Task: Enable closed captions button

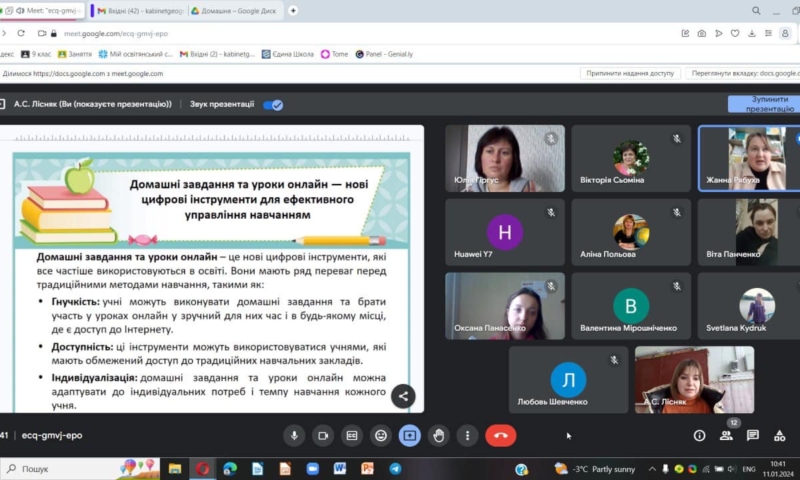Action: tap(352, 436)
